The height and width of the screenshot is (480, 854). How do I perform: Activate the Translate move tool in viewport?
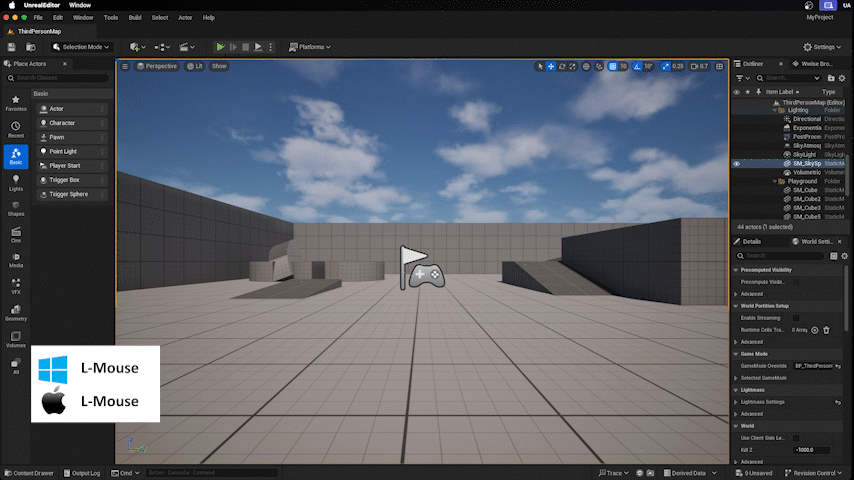tap(551, 66)
